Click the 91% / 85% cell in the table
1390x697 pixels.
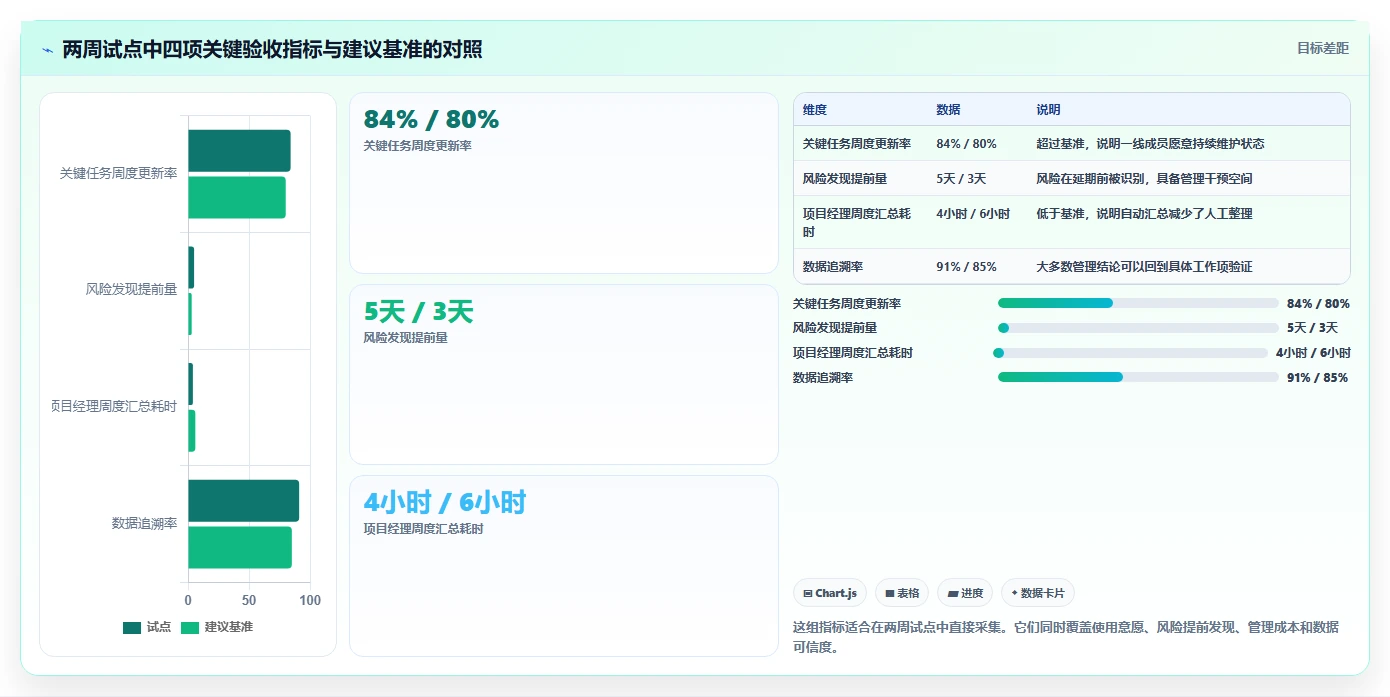click(x=966, y=267)
